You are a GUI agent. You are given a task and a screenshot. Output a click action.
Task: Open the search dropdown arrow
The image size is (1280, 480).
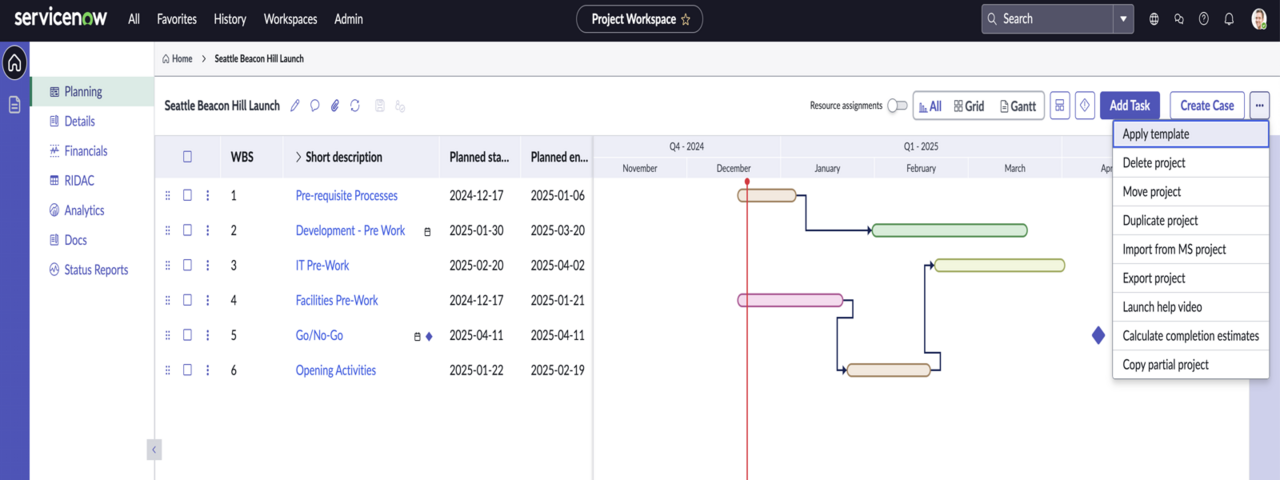pos(1124,19)
